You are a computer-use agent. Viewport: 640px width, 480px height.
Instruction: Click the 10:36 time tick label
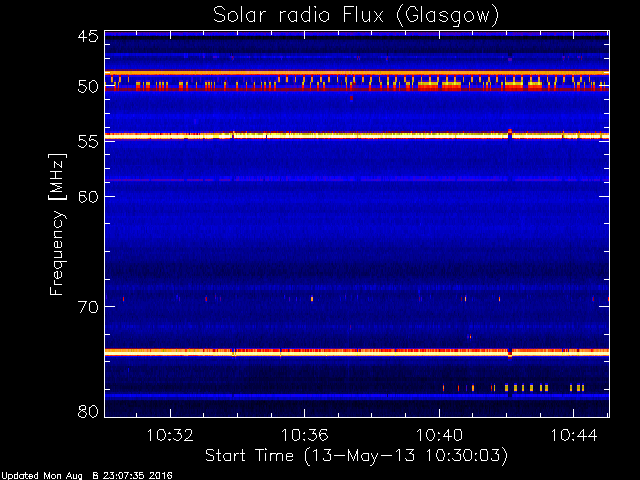pyautogui.click(x=304, y=435)
